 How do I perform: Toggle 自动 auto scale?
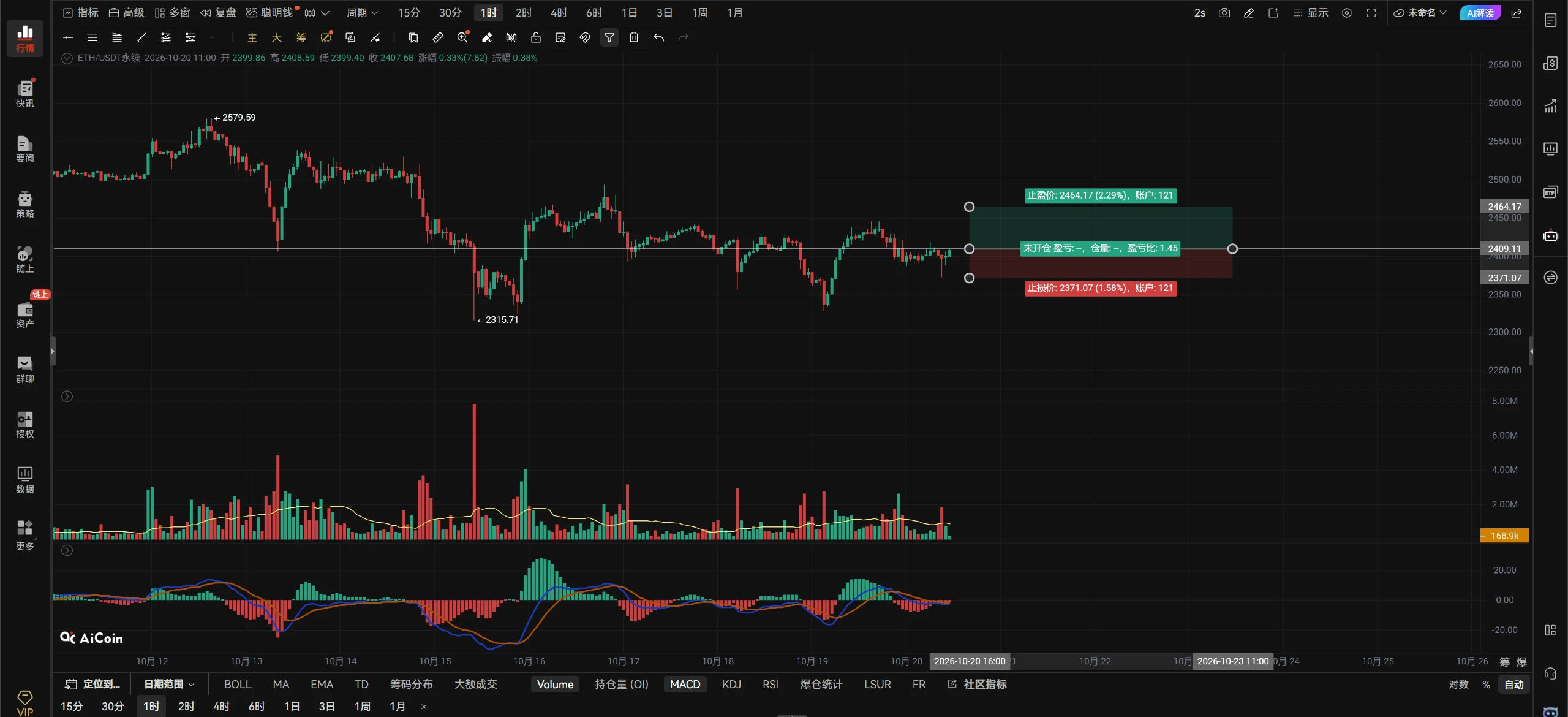[1514, 685]
